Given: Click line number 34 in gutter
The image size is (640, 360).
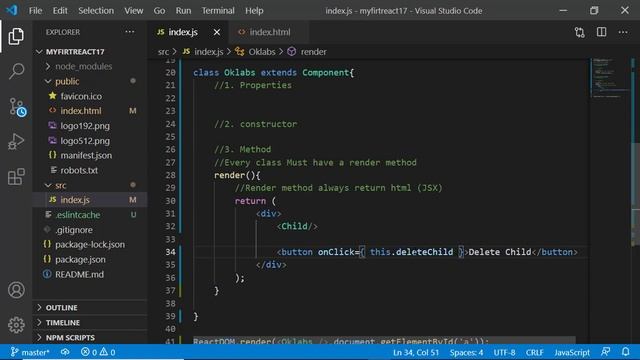Looking at the screenshot, I should (x=171, y=252).
